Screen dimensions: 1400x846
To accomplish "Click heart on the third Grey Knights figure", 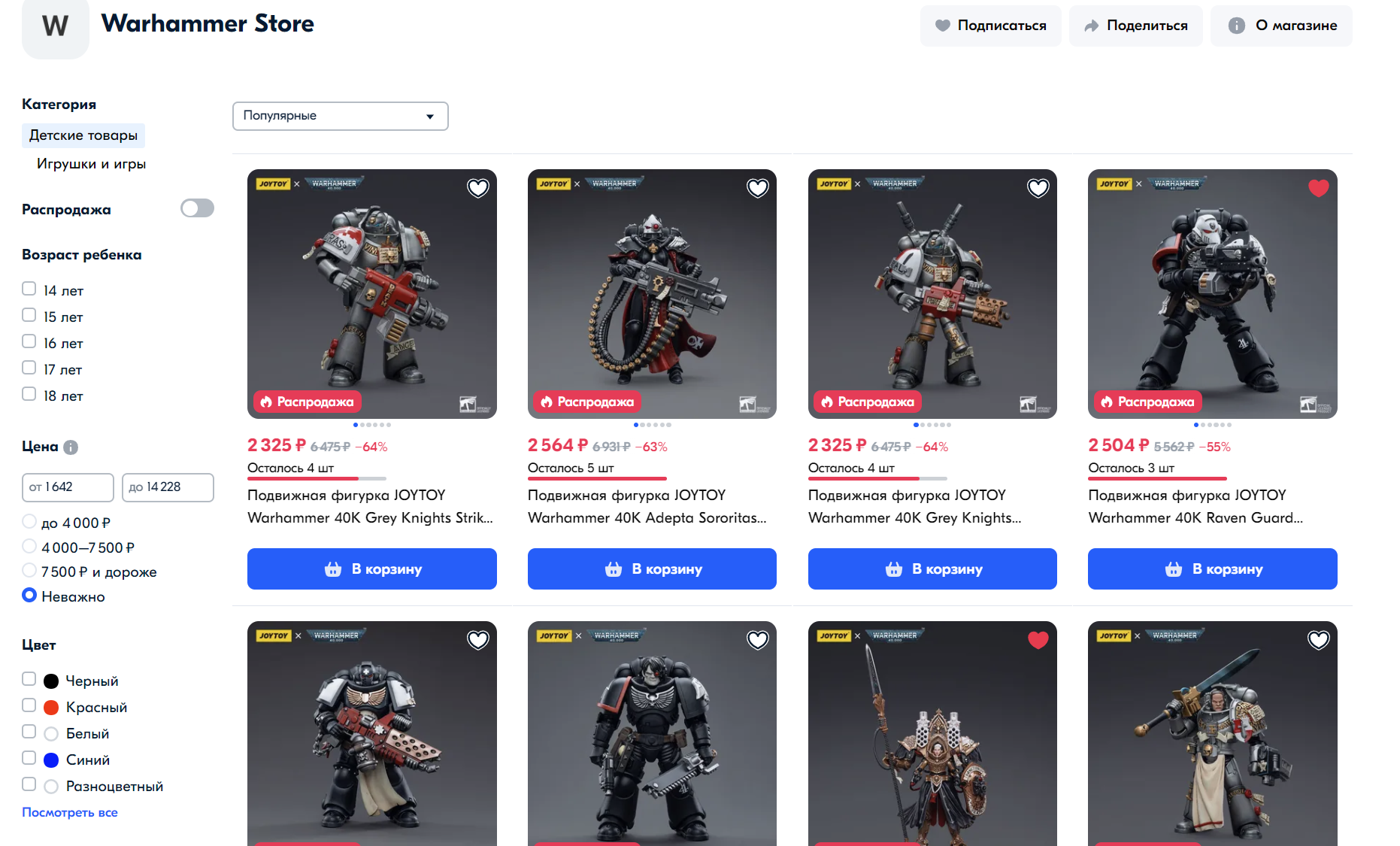I will pos(1038,188).
